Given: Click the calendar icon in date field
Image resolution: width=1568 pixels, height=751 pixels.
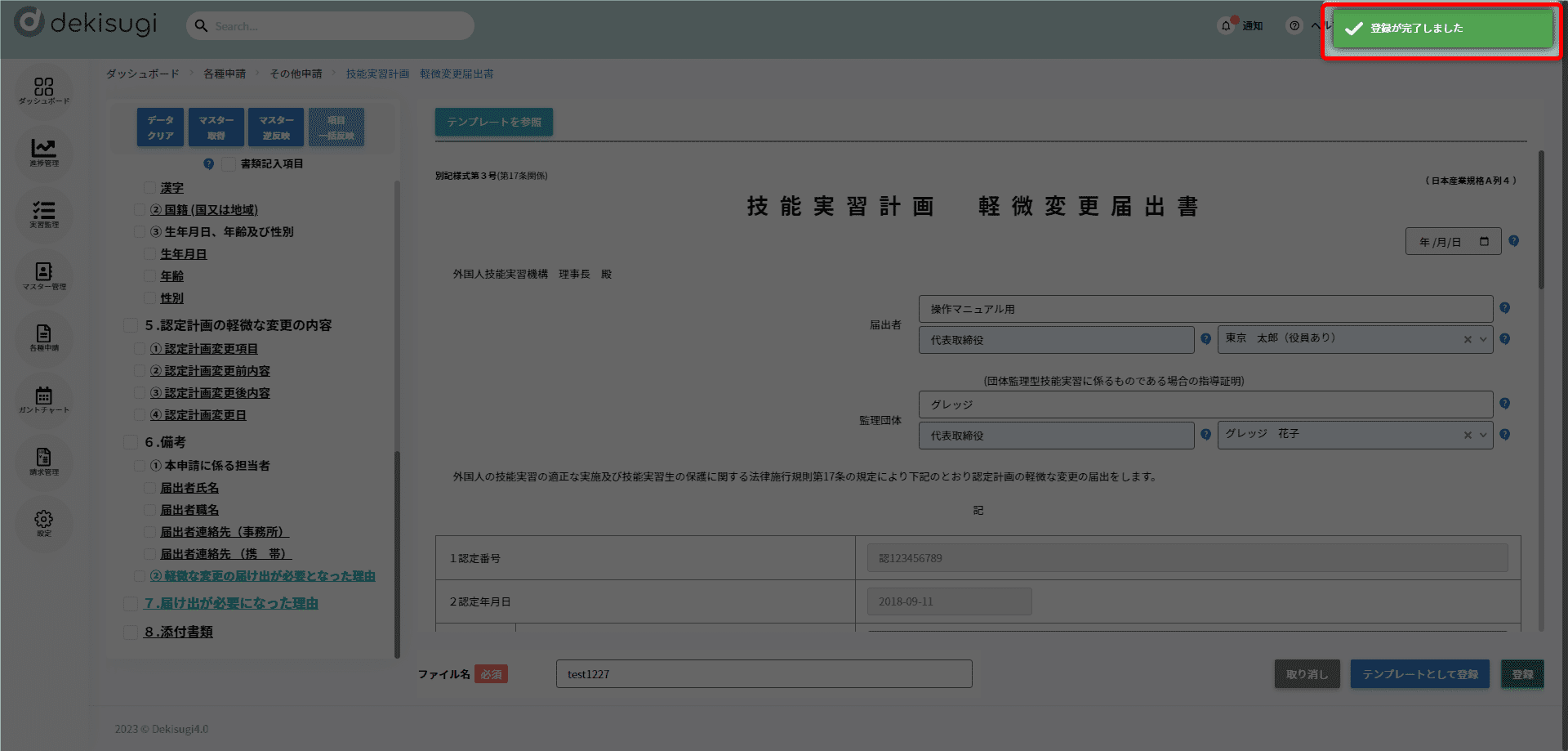Looking at the screenshot, I should [x=1484, y=242].
